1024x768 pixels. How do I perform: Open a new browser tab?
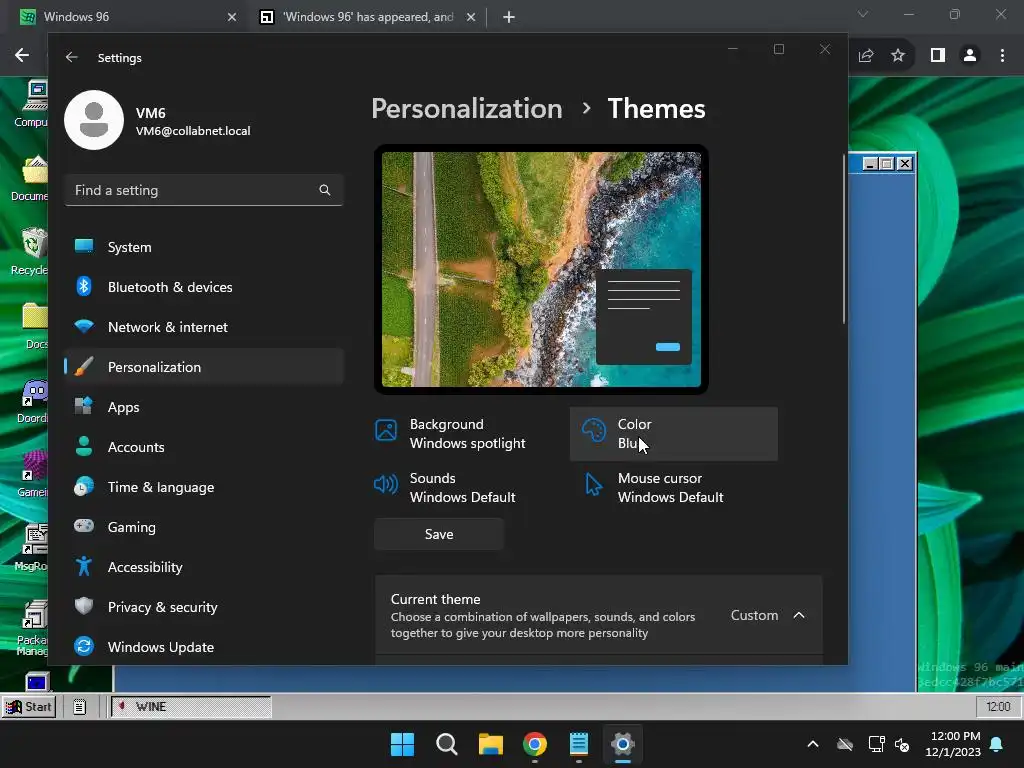point(509,17)
